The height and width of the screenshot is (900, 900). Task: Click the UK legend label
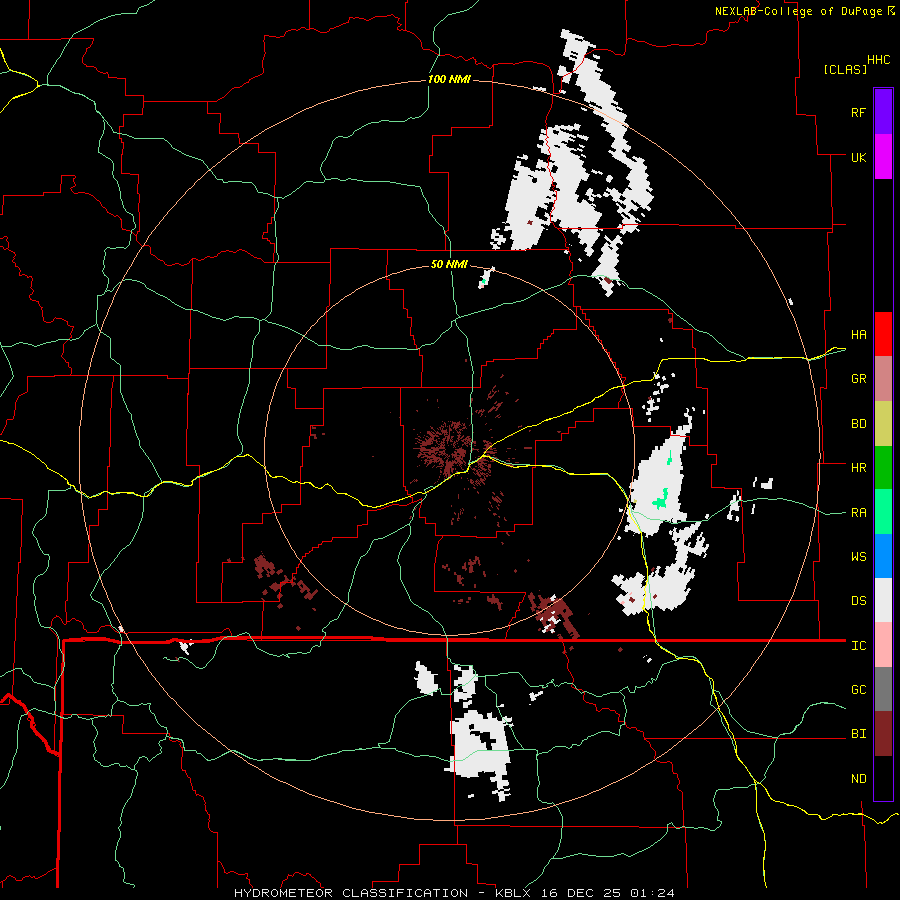point(858,157)
